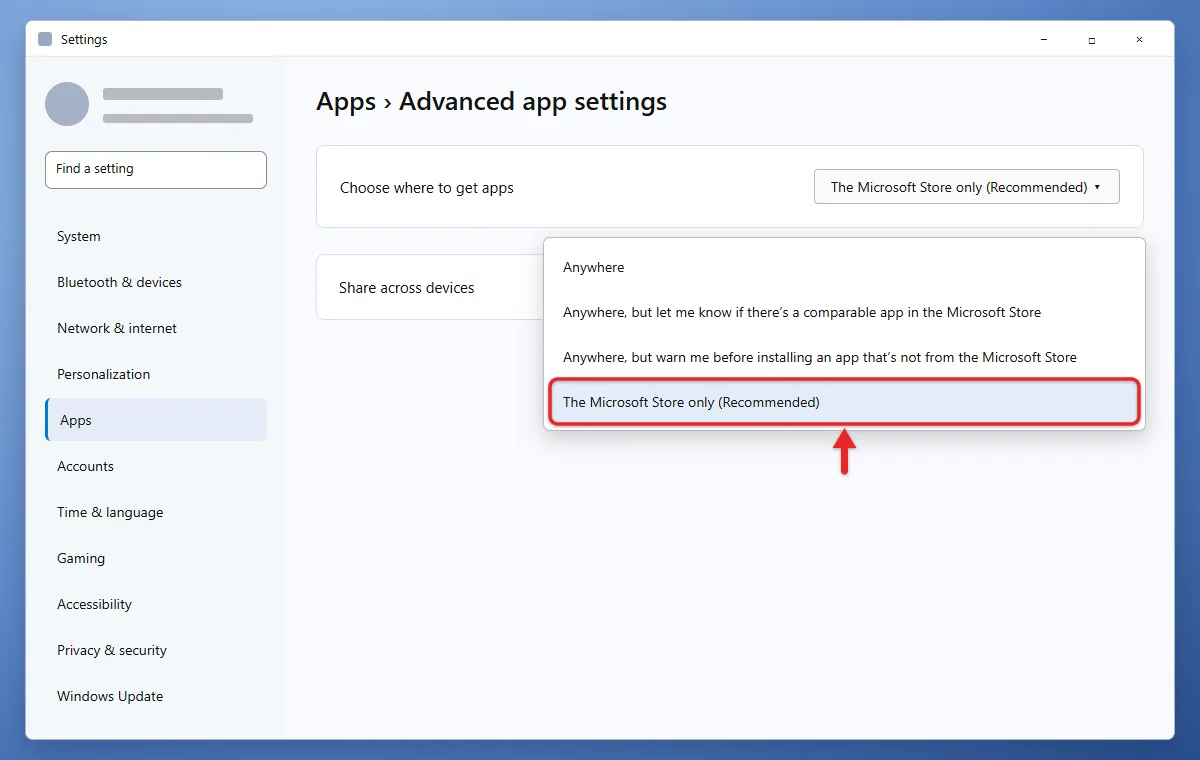Go to Privacy & security settings
This screenshot has width=1200, height=760.
tap(156, 651)
